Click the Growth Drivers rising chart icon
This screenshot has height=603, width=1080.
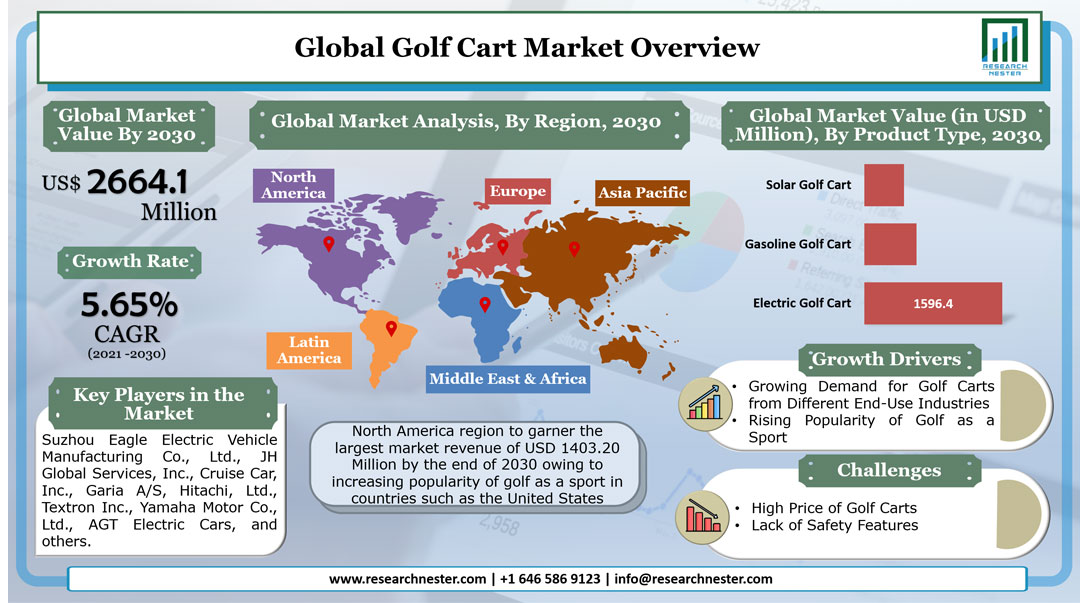pyautogui.click(x=705, y=403)
